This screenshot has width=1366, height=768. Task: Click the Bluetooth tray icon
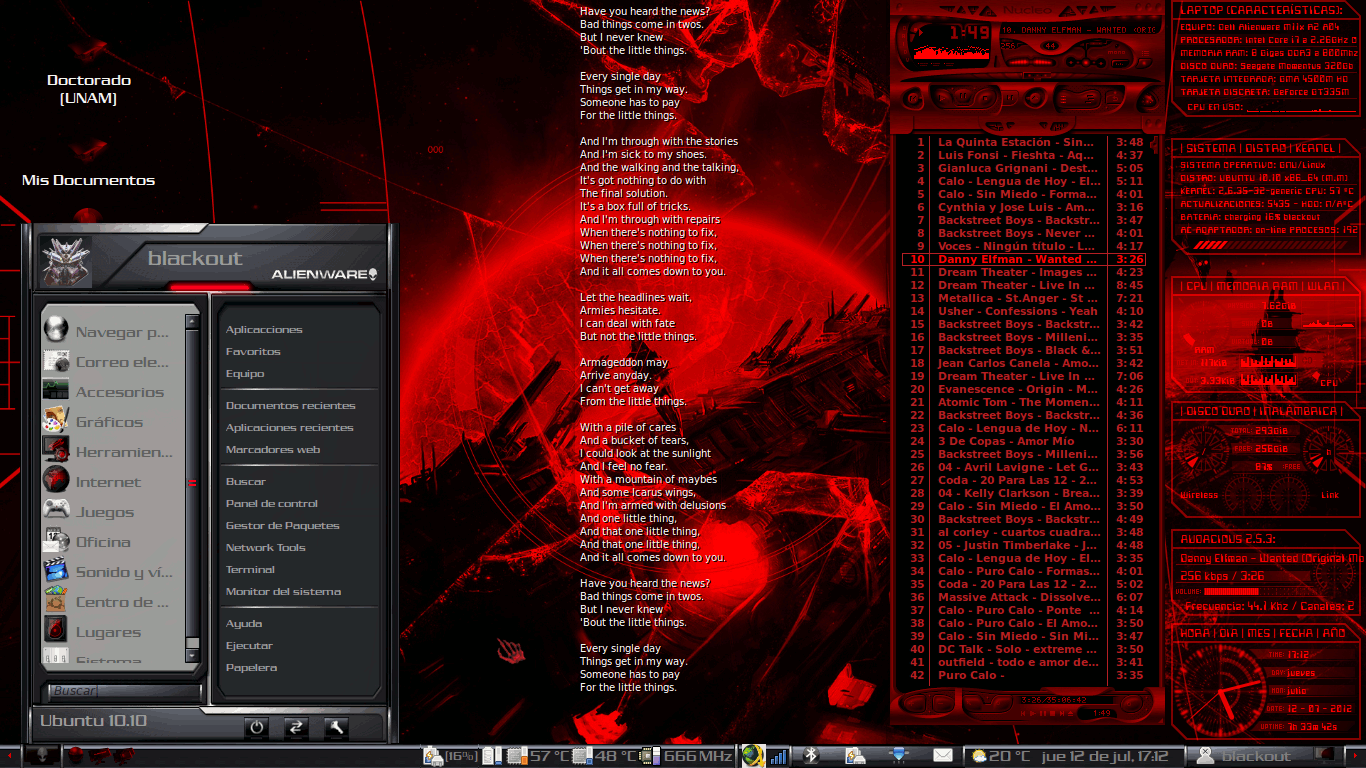tap(811, 756)
